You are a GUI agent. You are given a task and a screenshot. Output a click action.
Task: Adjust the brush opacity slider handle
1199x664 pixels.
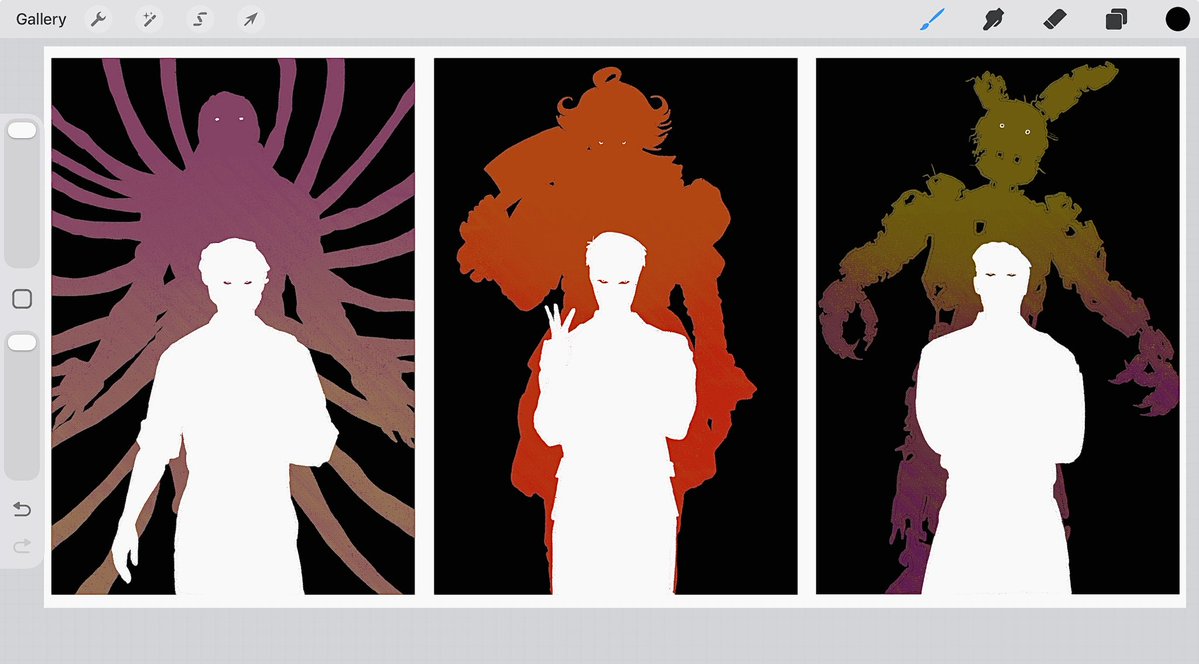click(x=22, y=343)
